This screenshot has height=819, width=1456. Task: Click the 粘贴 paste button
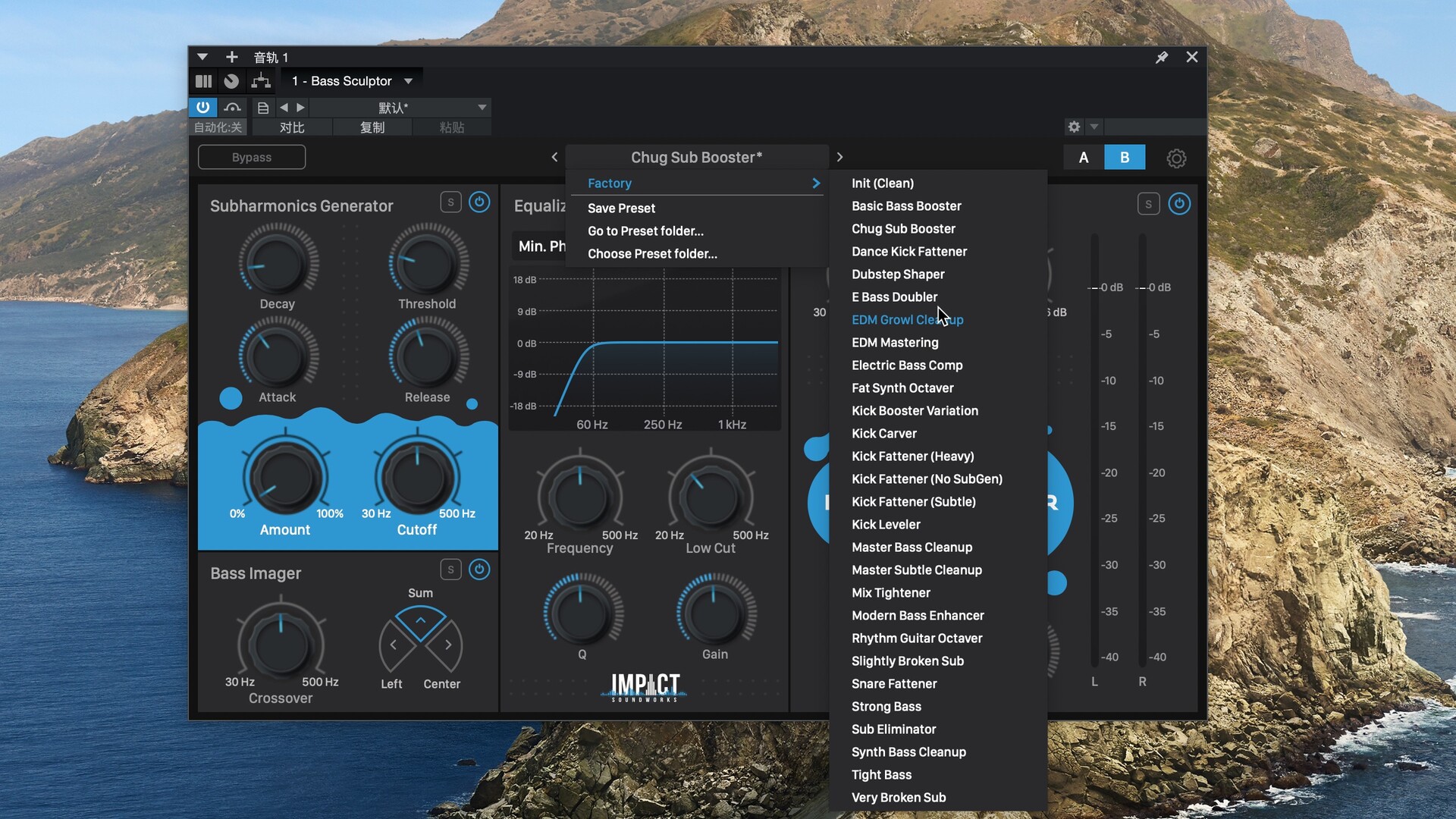452,127
